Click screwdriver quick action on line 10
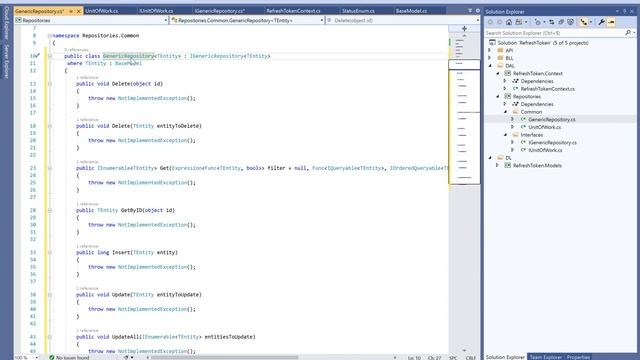640x360 pixels. [37, 56]
